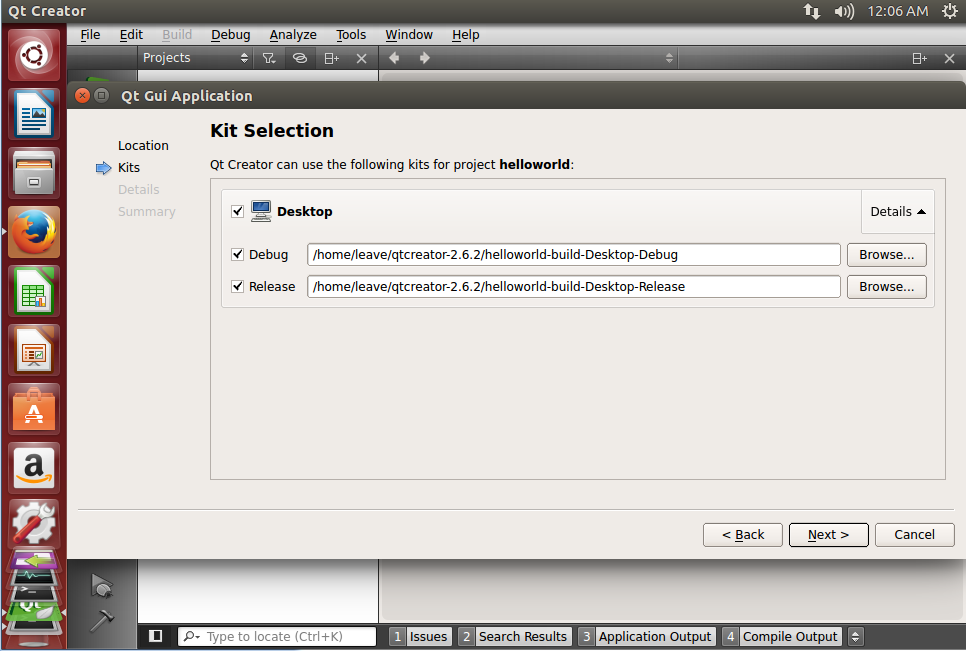
Task: Open the sound volume indicator
Action: pyautogui.click(x=844, y=11)
